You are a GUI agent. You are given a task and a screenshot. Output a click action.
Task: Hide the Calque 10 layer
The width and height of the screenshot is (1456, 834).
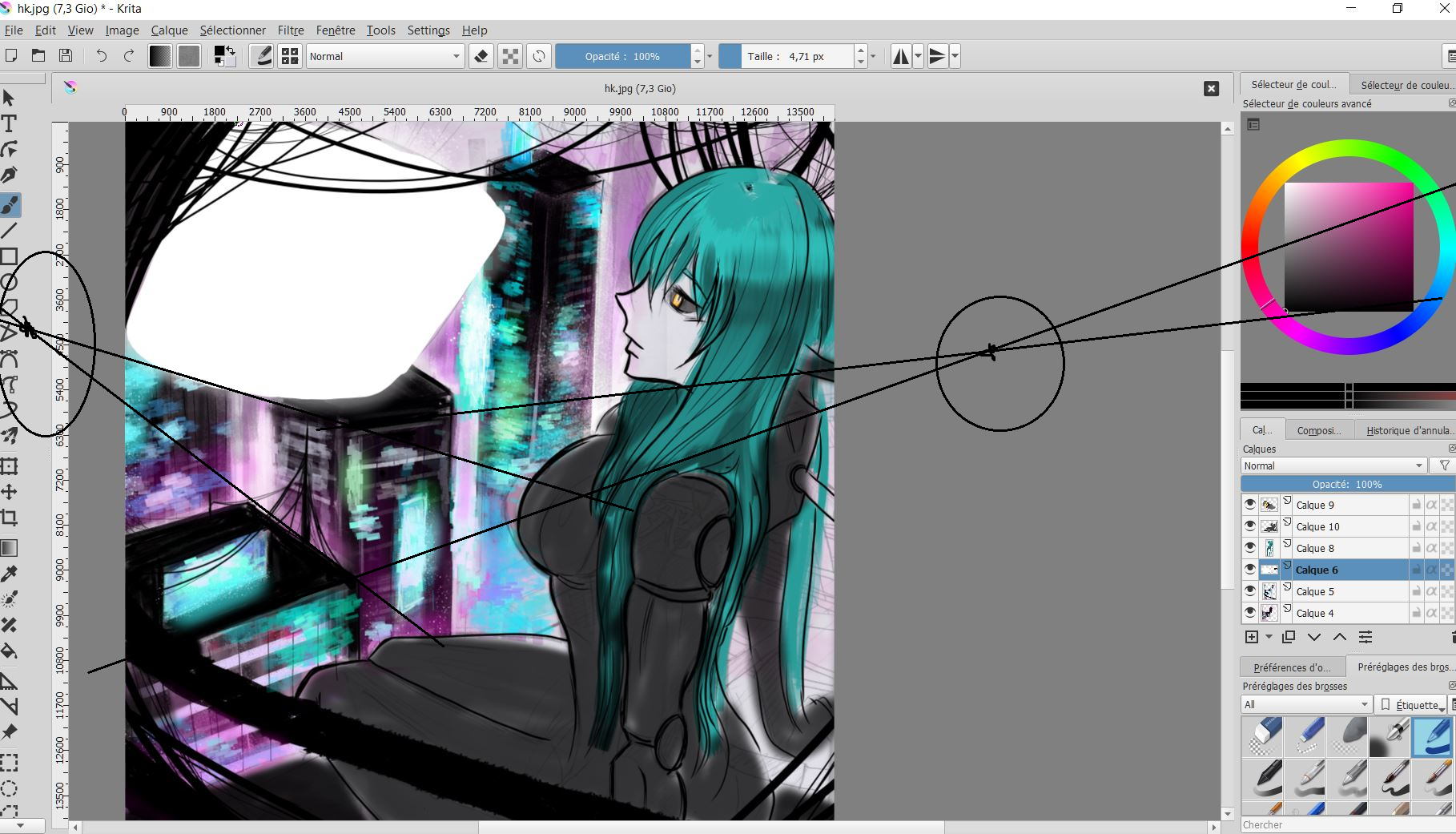pos(1249,526)
